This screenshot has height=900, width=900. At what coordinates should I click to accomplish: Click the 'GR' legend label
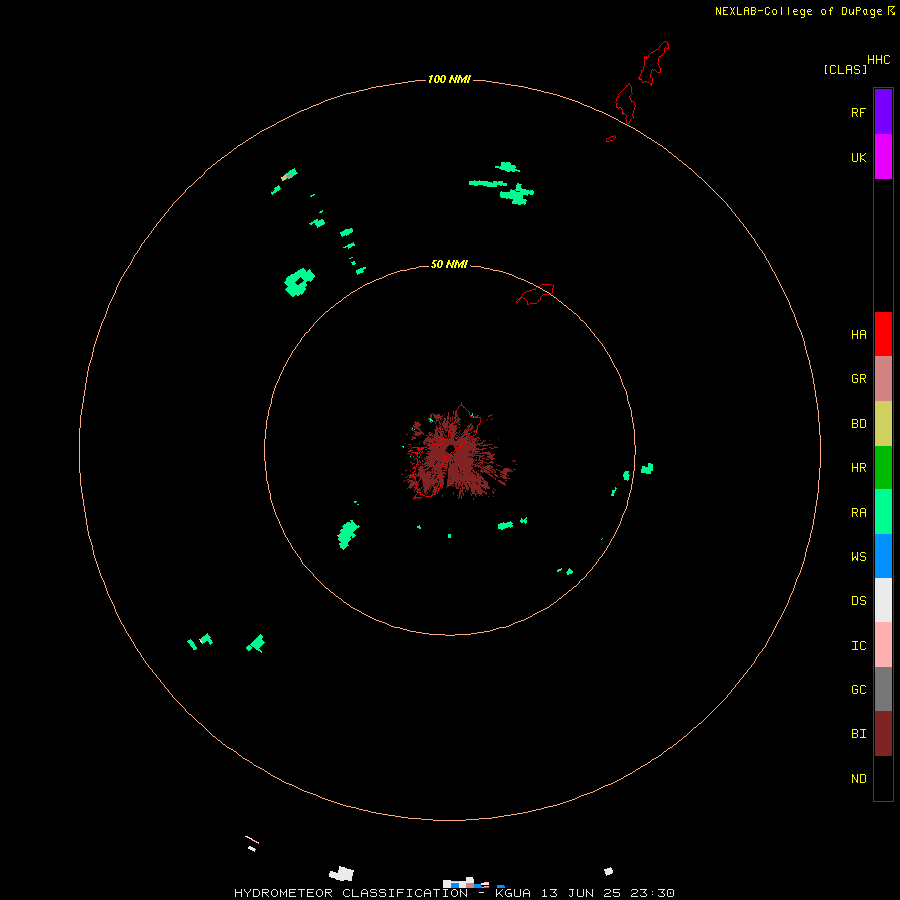(858, 378)
